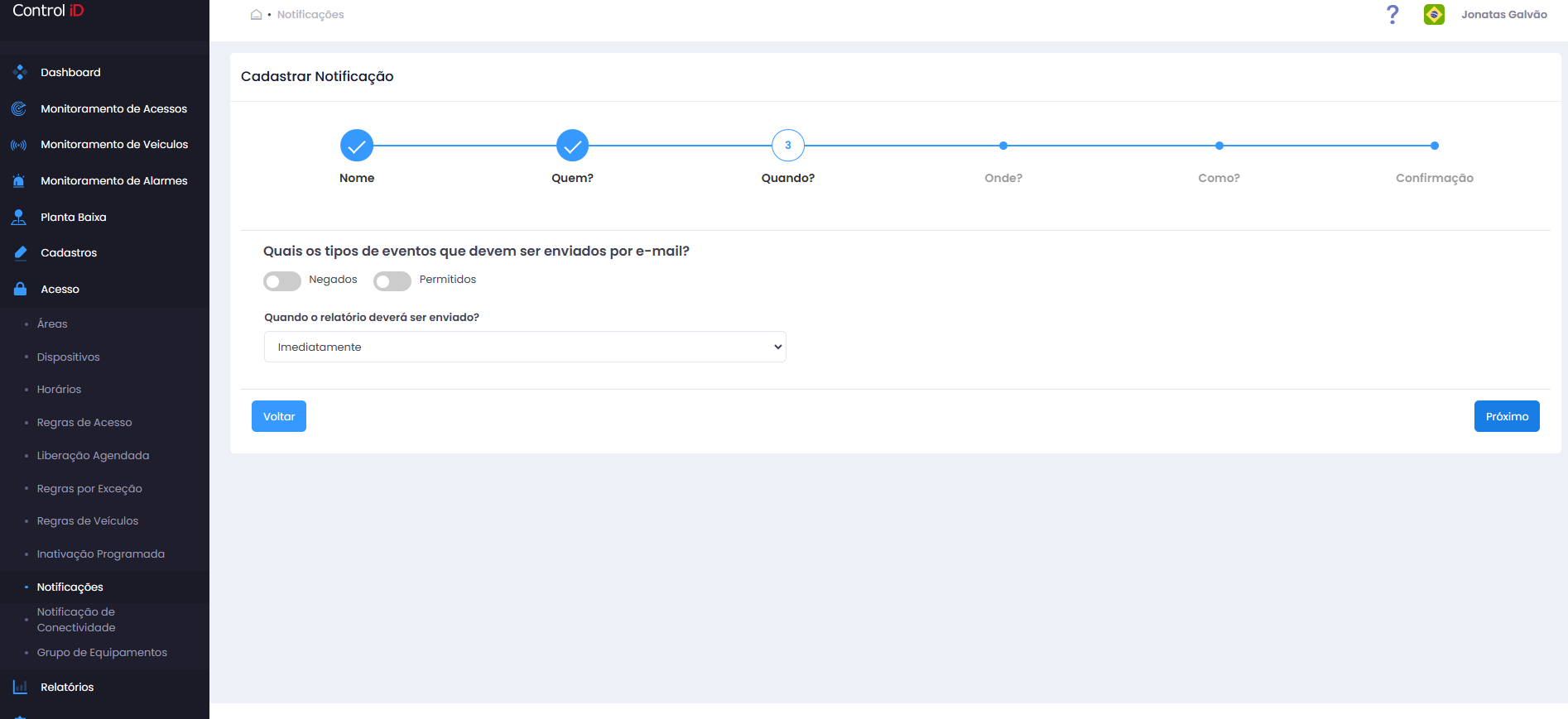Go to Regras por Exceção submenu item
The height and width of the screenshot is (719, 1568).
(x=89, y=488)
